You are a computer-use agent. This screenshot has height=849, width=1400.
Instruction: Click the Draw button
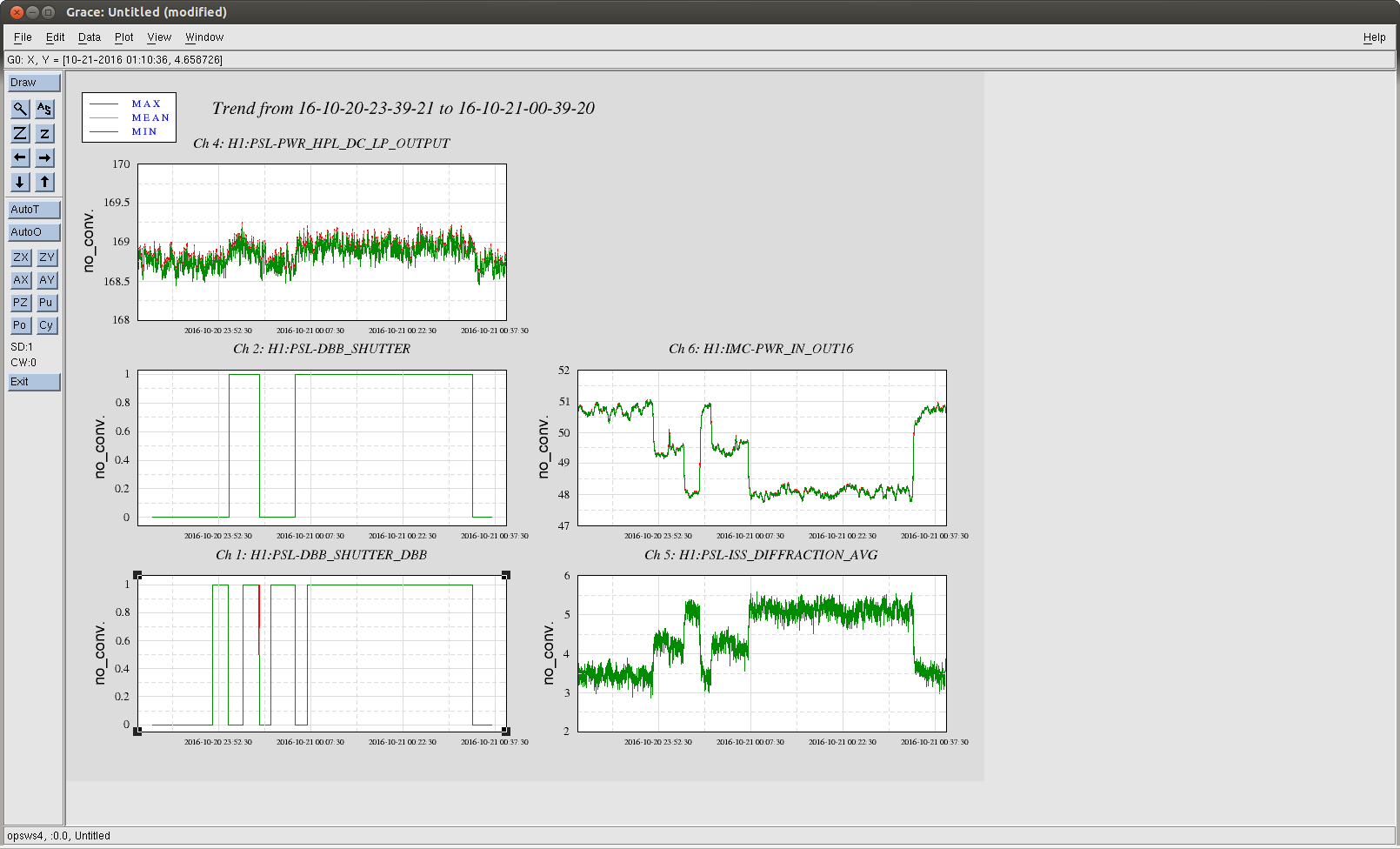point(34,83)
